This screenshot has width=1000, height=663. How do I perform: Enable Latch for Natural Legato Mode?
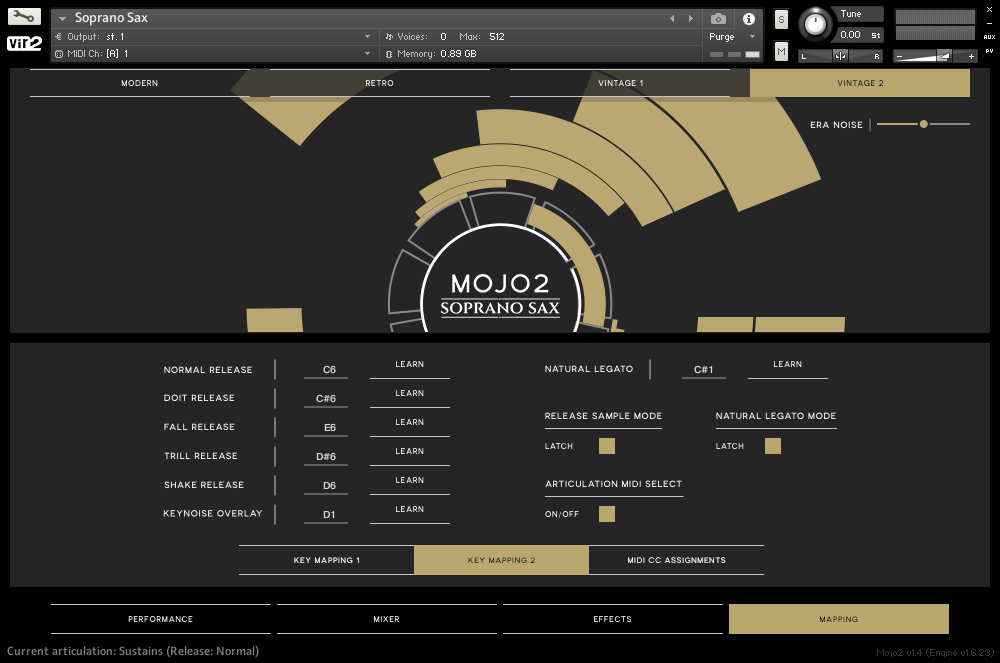coord(772,446)
